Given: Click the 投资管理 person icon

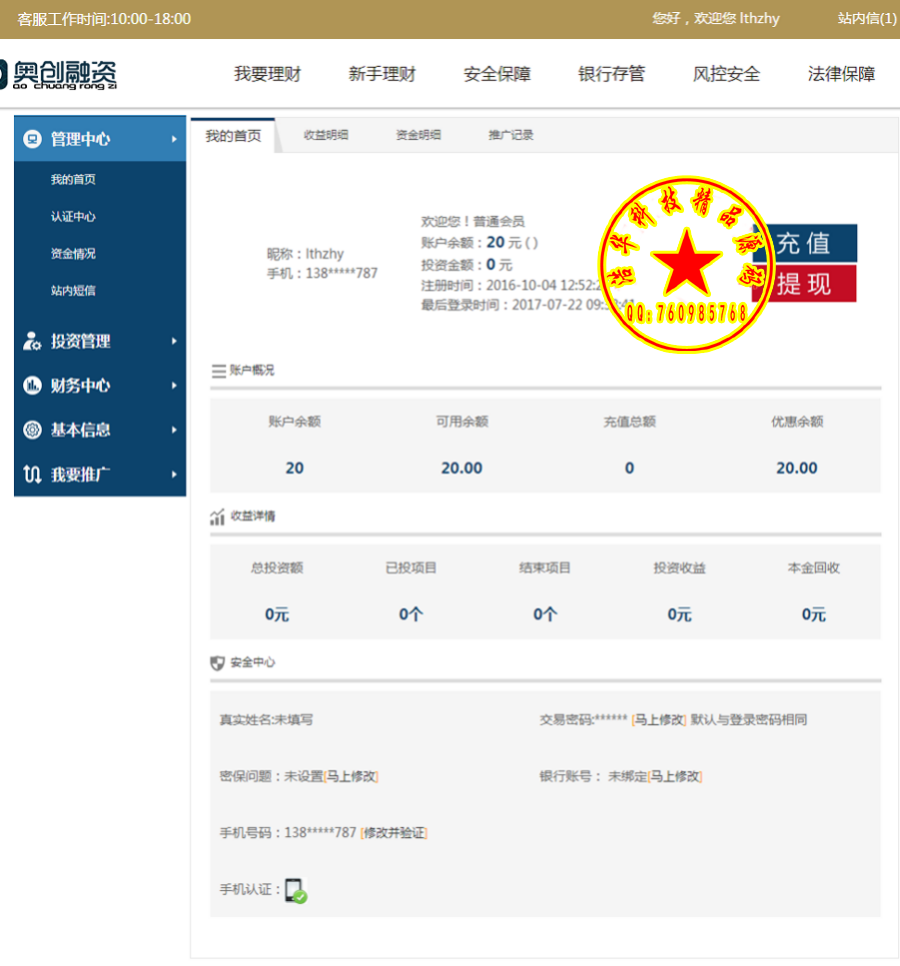Looking at the screenshot, I should [32, 341].
